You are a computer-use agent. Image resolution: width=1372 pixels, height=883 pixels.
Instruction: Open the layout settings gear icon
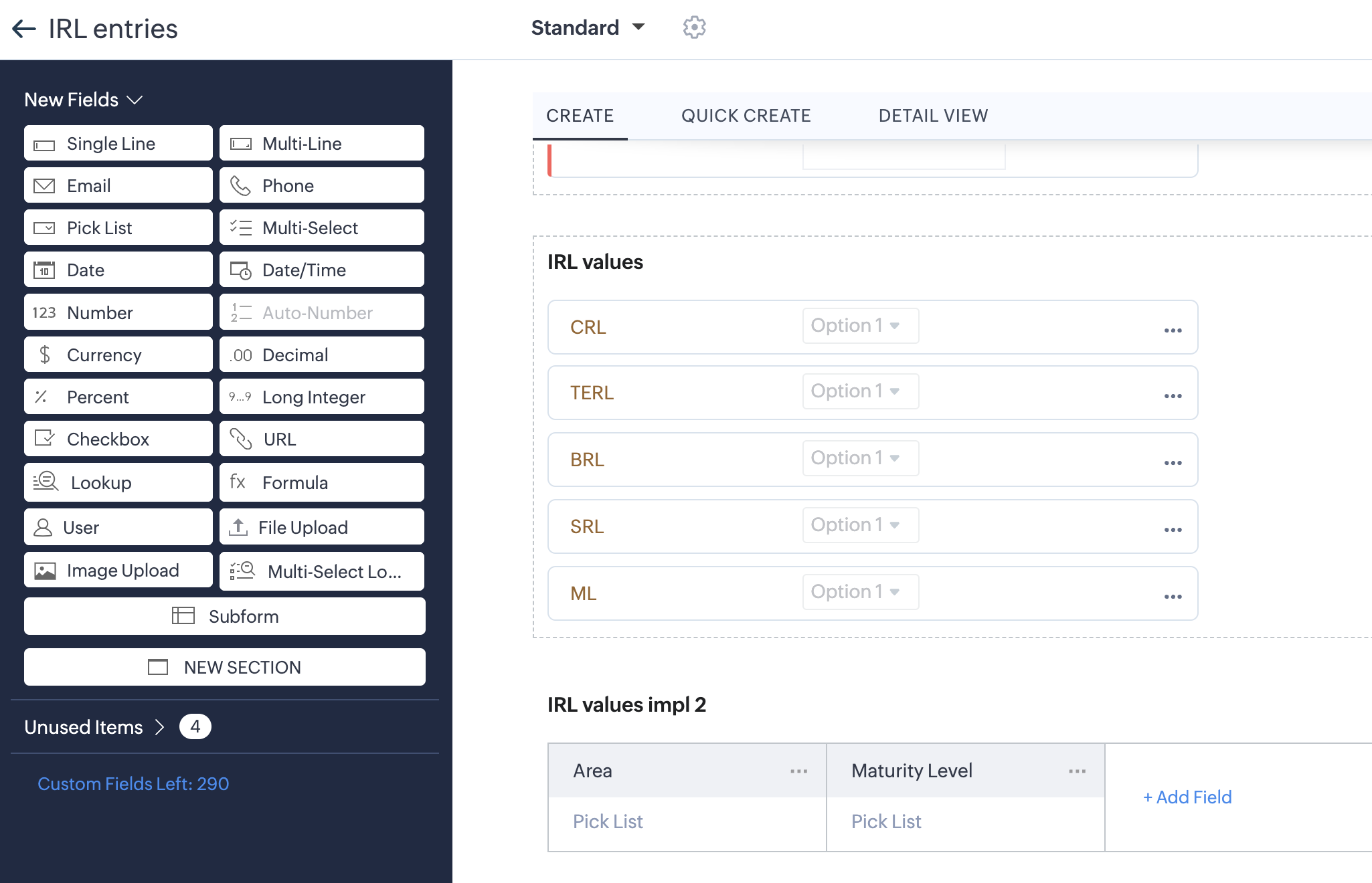[x=694, y=27]
